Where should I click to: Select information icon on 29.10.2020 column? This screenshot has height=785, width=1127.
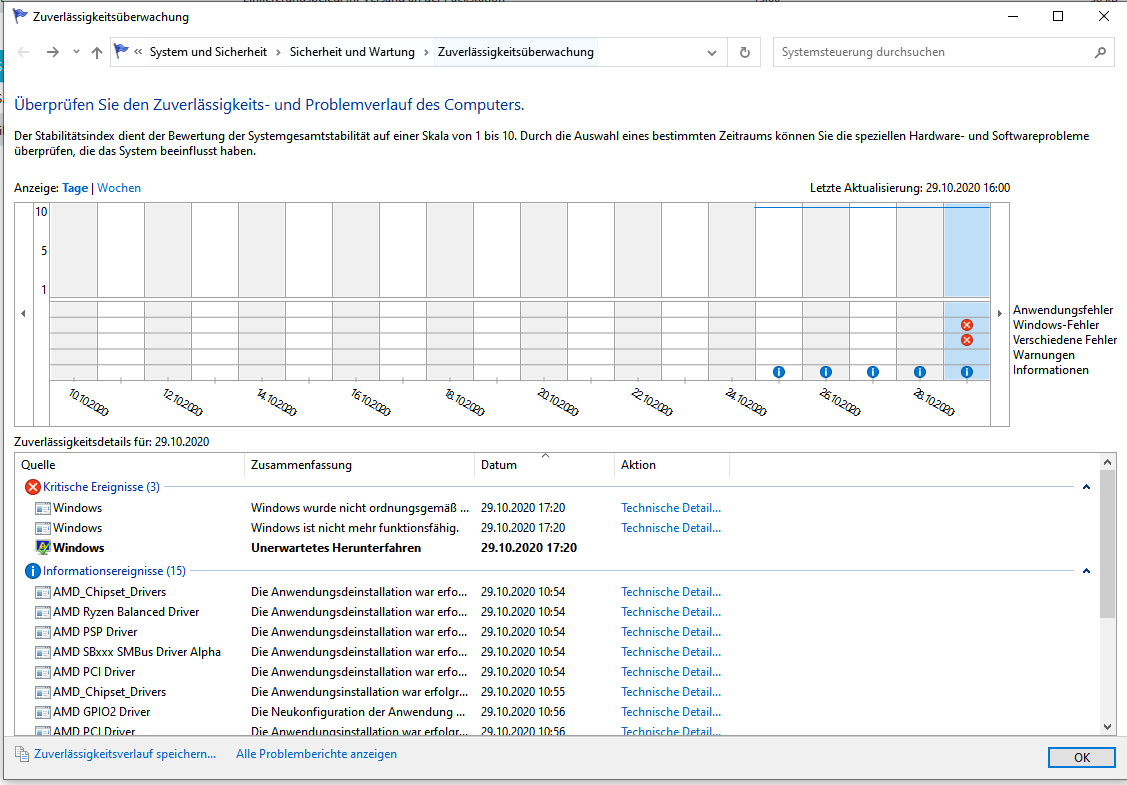pyautogui.click(x=967, y=372)
